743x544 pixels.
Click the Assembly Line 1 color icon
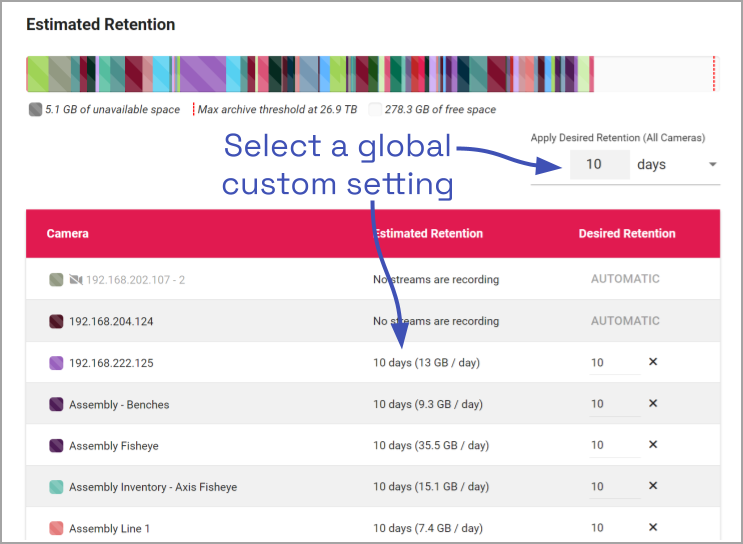click(x=57, y=528)
